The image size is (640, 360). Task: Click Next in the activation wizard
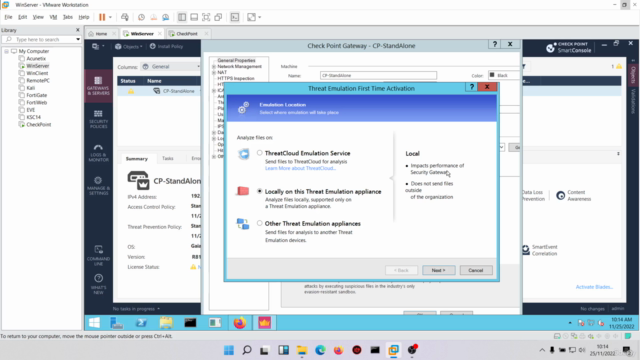[438, 270]
